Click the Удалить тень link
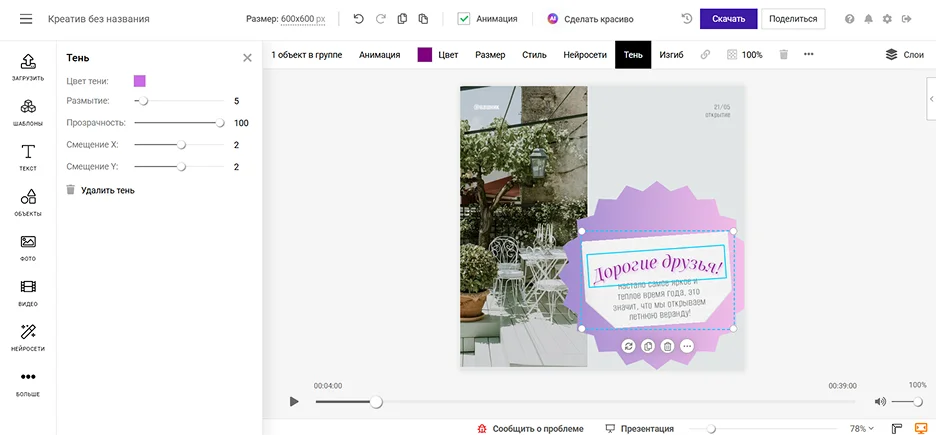 (x=107, y=190)
